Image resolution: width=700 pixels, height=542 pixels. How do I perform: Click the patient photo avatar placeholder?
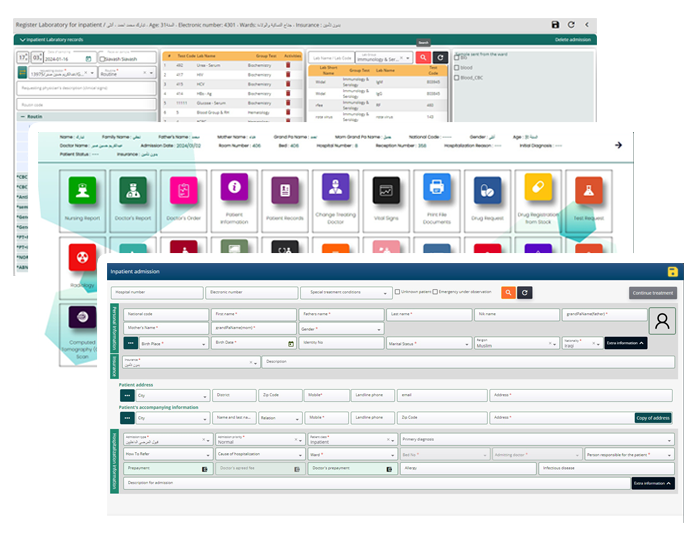662,321
